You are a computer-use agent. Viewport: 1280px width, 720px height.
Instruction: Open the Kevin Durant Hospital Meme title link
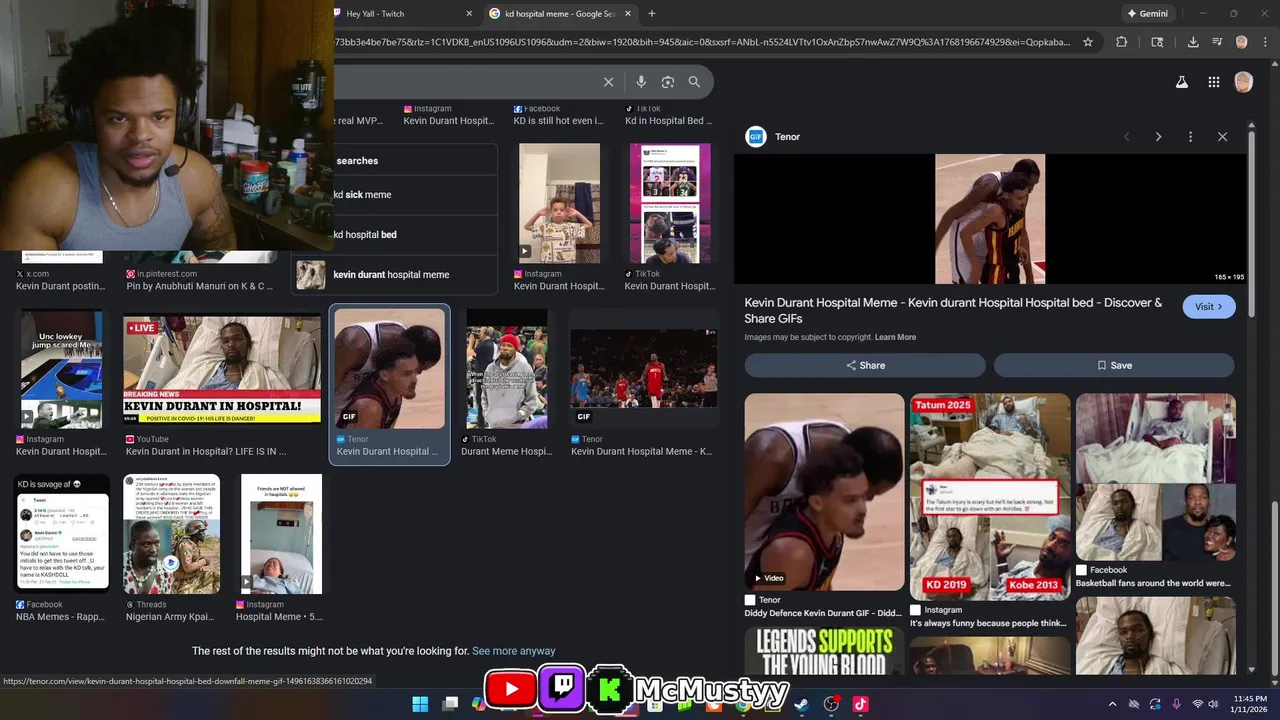point(953,310)
